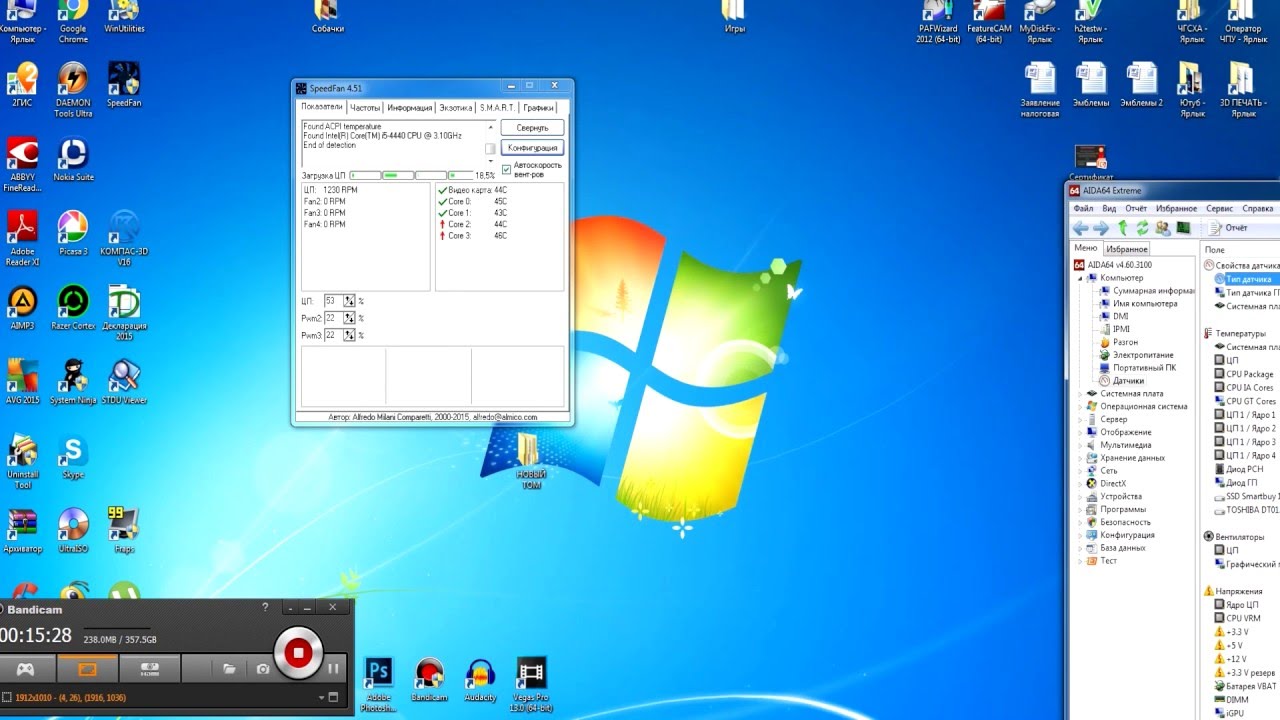Open Vegas Pro 13.0 desktop icon
This screenshot has width=1280, height=720.
pos(531,685)
